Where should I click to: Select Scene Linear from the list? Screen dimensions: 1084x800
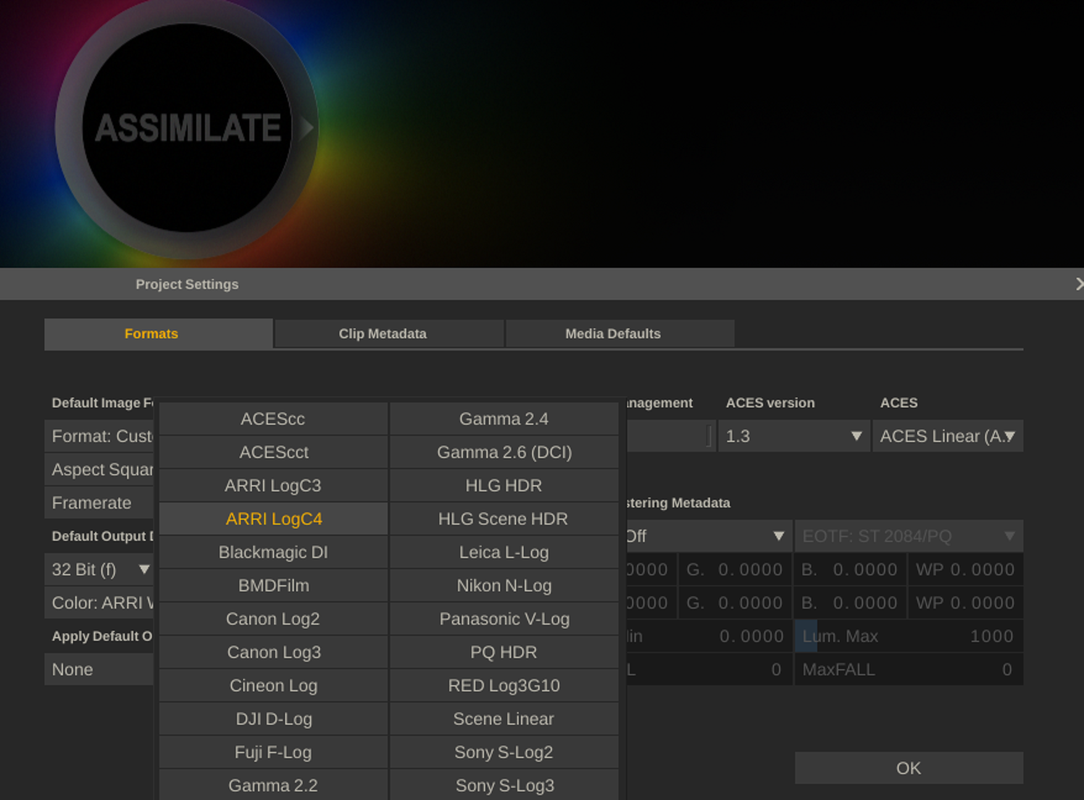point(504,719)
